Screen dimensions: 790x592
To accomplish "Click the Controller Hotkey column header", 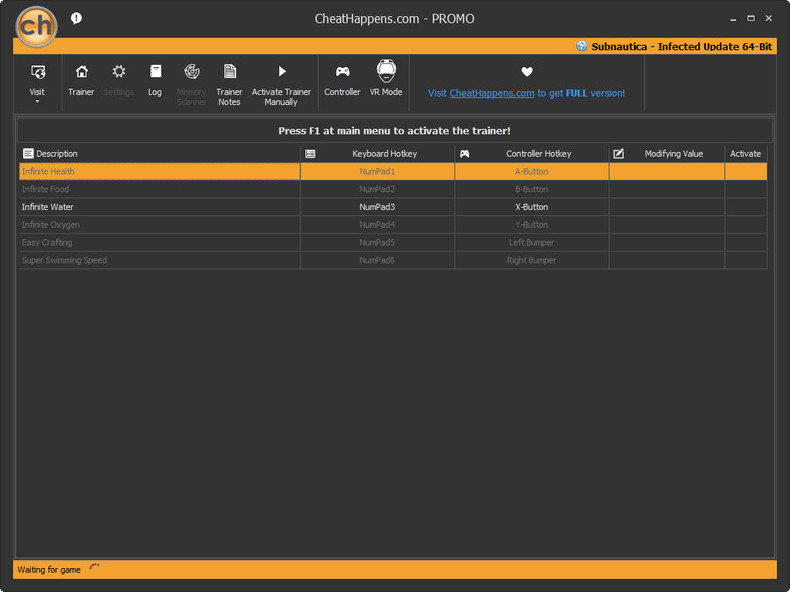I will [532, 154].
